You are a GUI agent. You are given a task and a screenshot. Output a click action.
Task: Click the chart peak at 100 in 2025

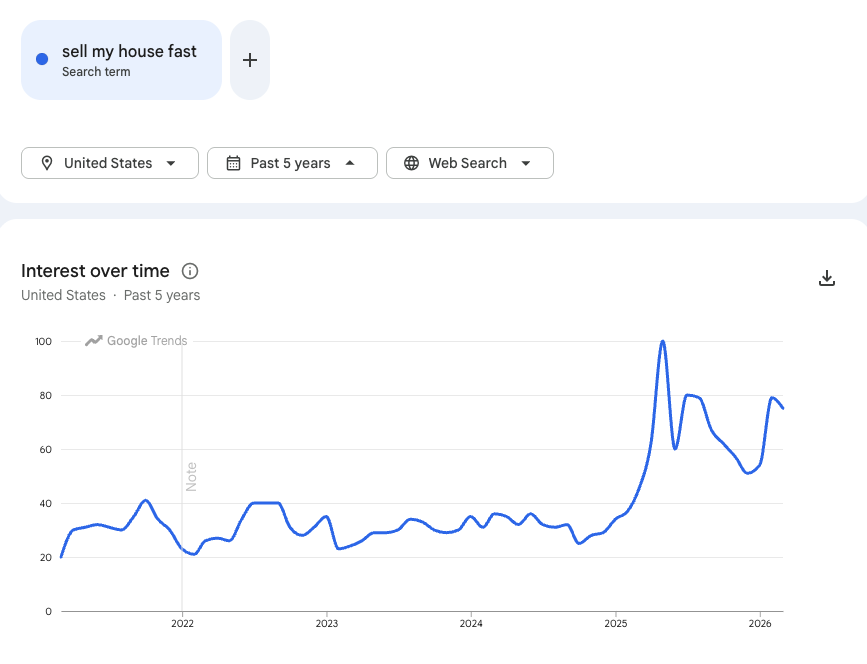[662, 342]
